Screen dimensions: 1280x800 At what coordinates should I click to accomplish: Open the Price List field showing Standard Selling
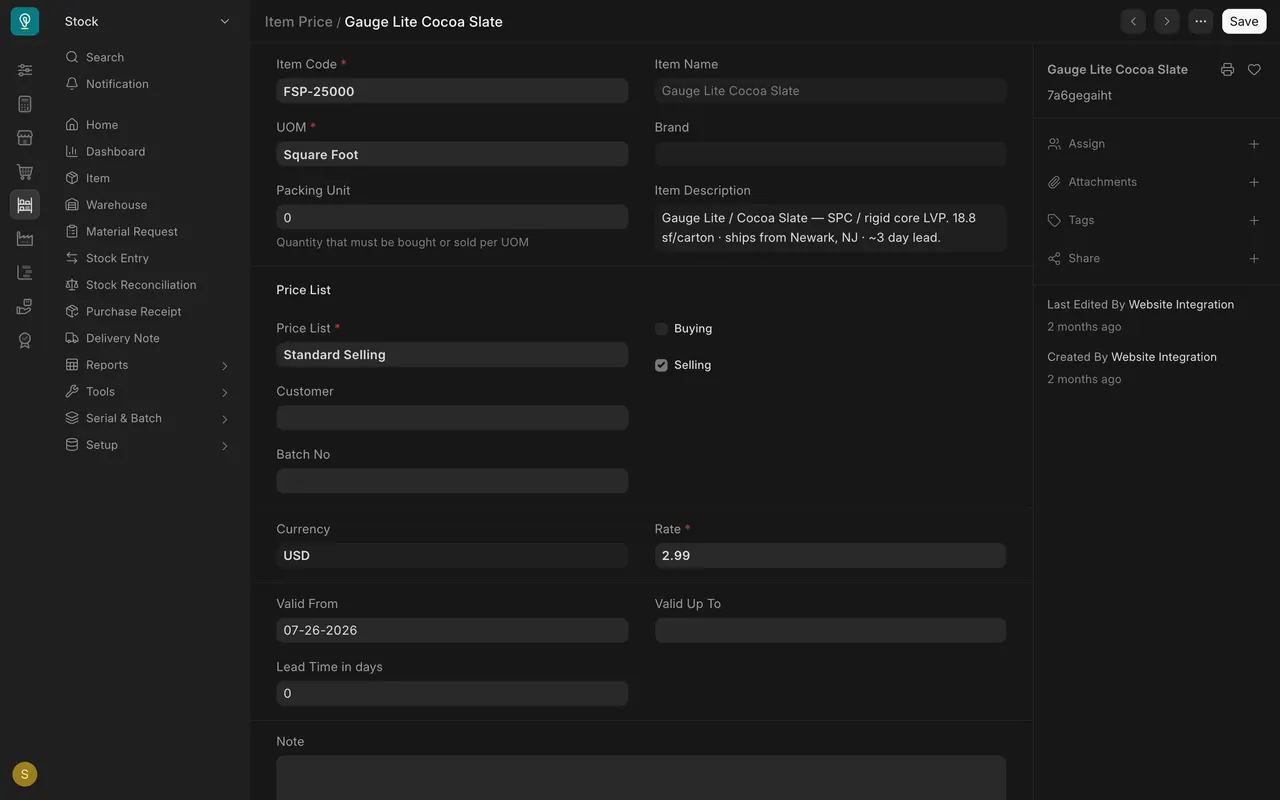[452, 355]
